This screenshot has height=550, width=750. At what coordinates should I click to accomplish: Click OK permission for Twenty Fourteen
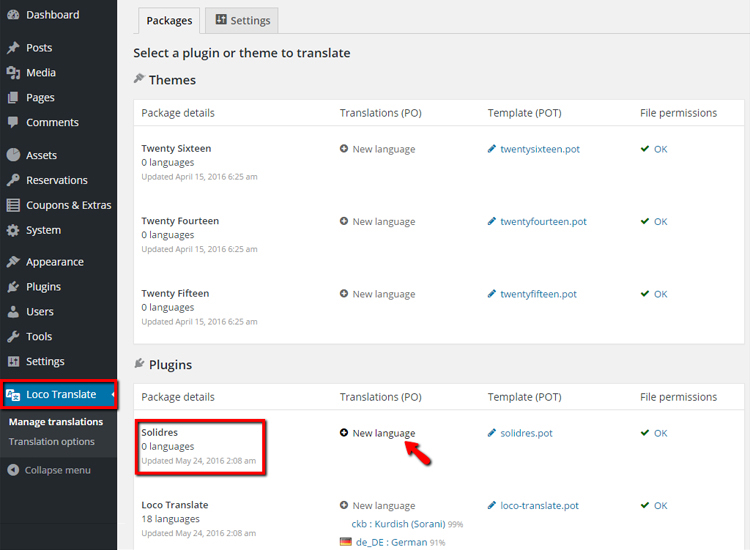661,221
